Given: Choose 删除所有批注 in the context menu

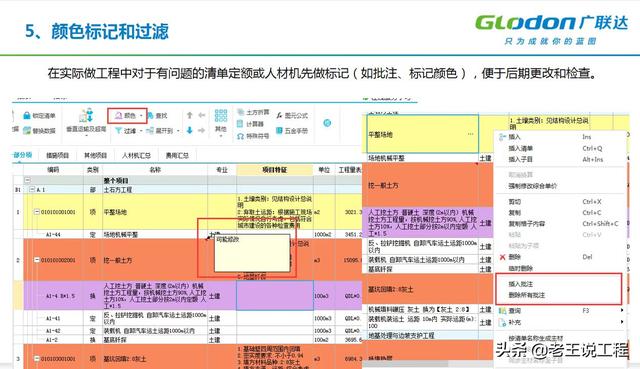Looking at the screenshot, I should pyautogui.click(x=527, y=295).
